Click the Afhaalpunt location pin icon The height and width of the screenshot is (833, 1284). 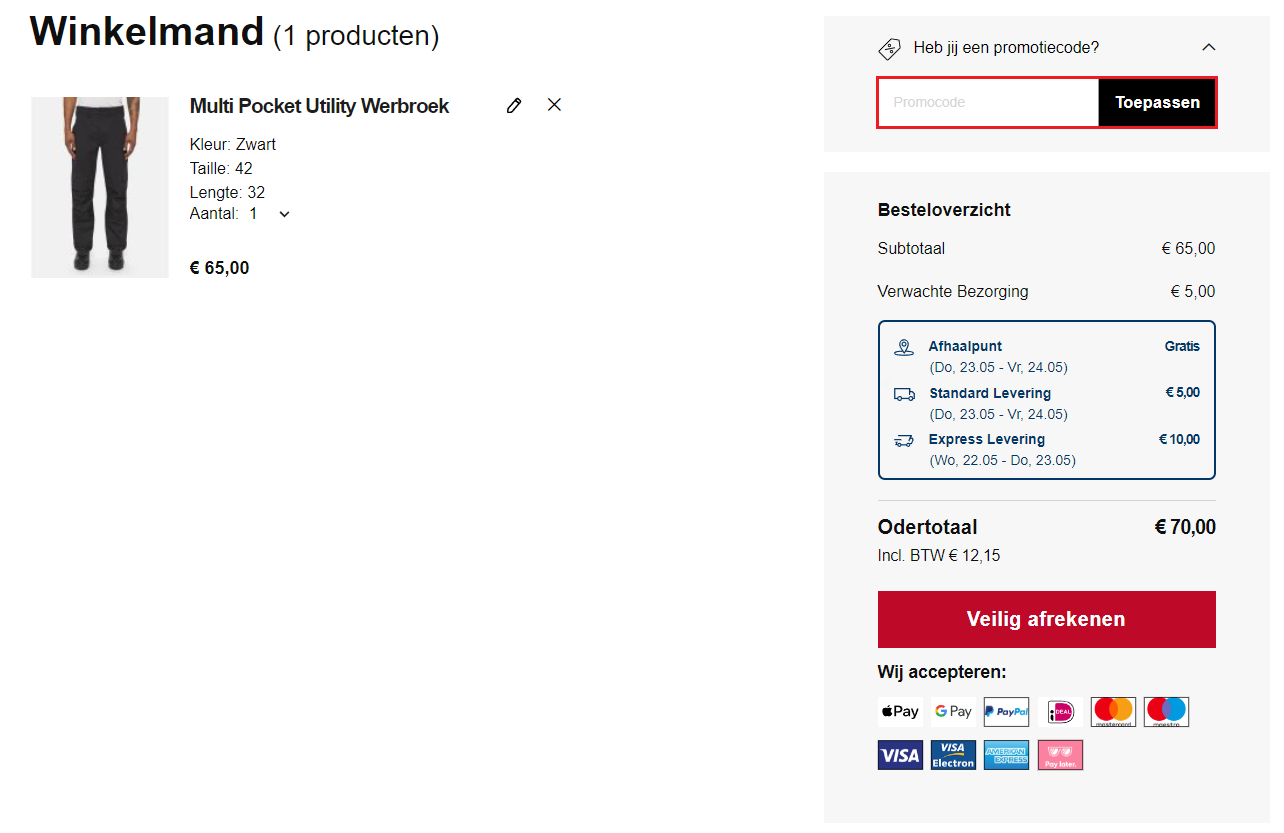904,348
